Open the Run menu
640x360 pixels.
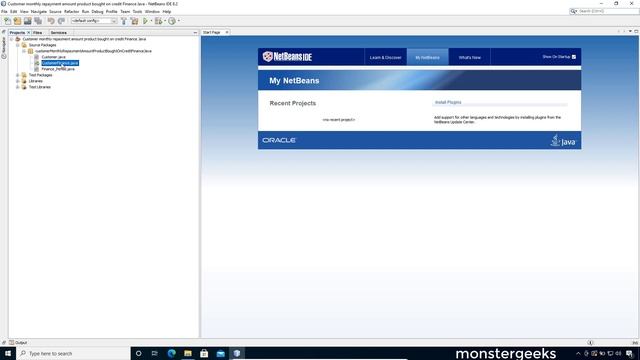point(85,11)
